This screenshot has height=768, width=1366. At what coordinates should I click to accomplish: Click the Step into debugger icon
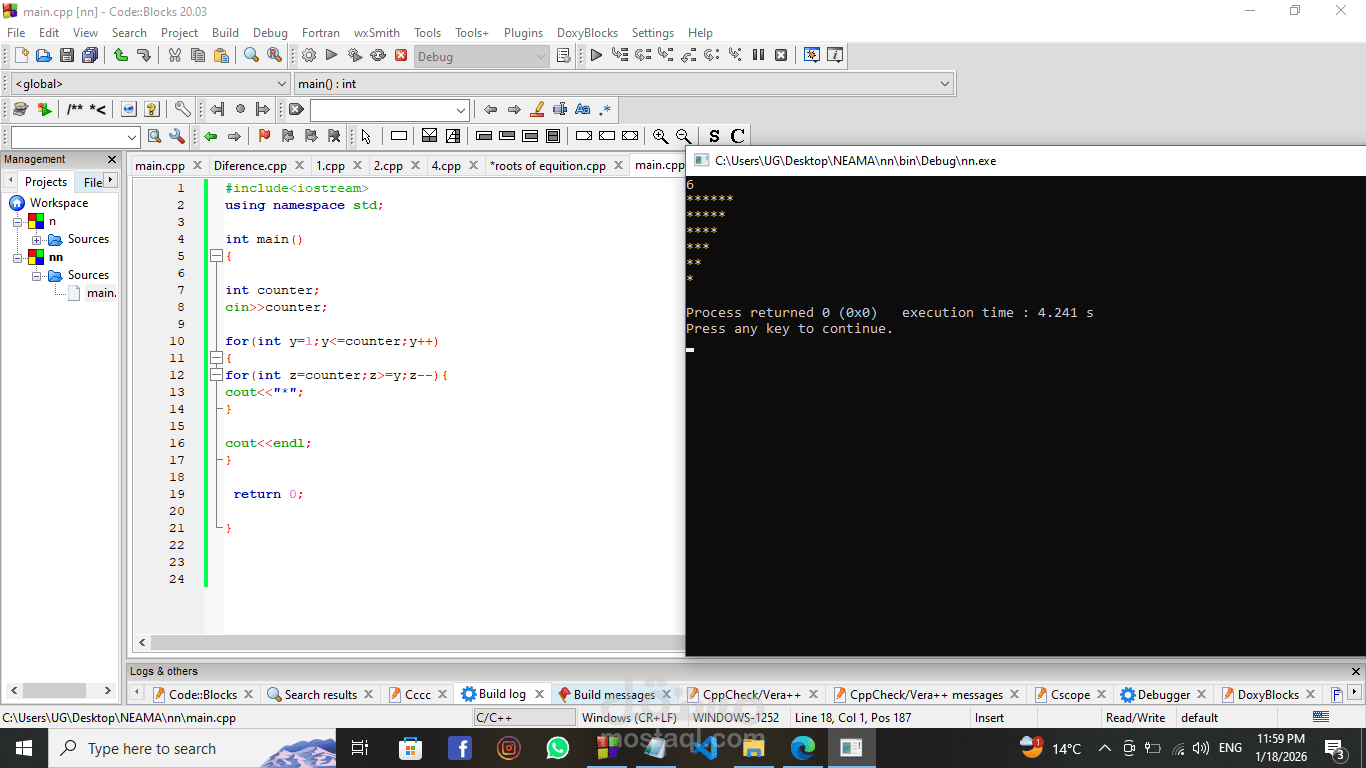coord(667,56)
